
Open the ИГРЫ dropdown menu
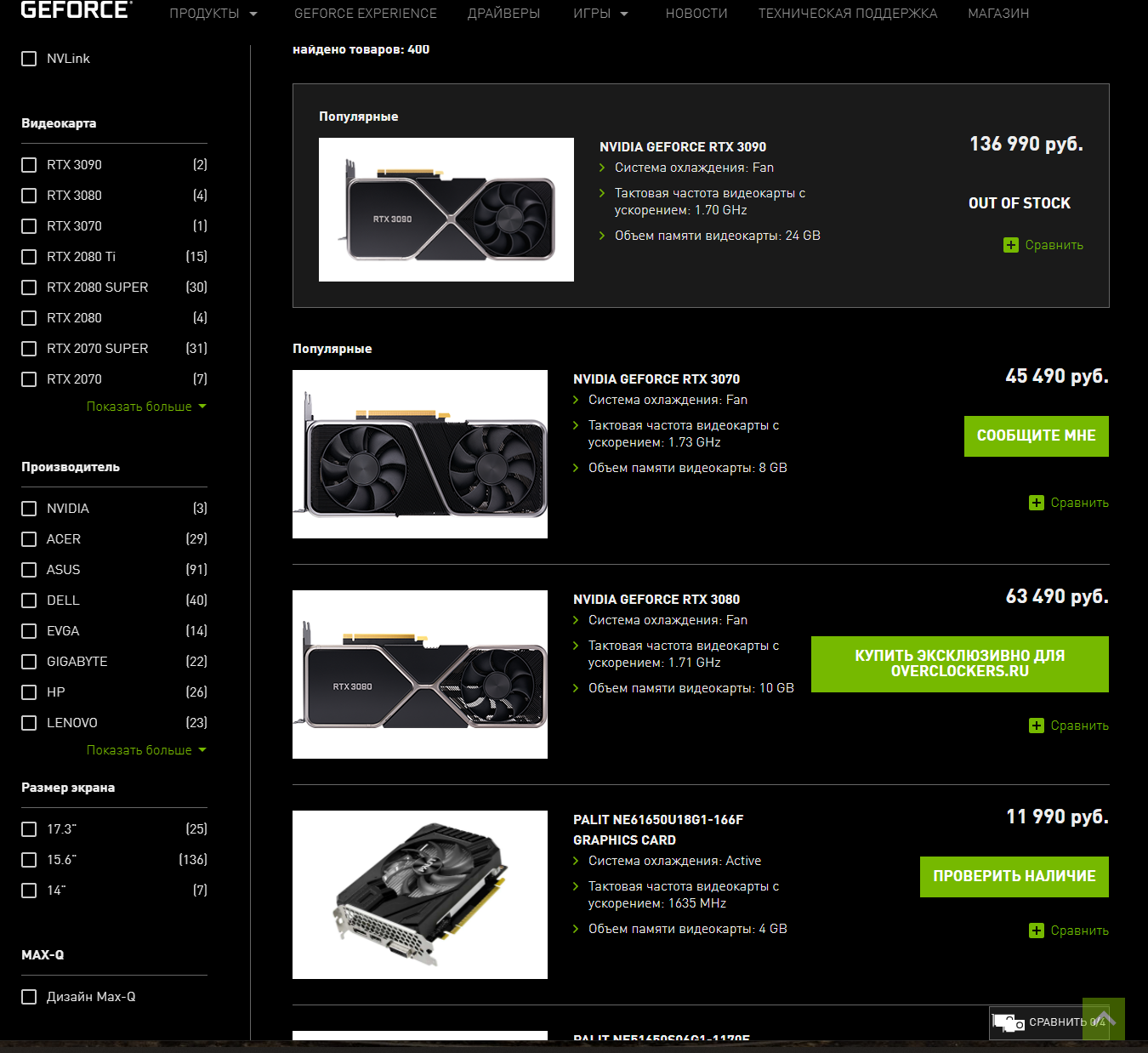(x=600, y=14)
